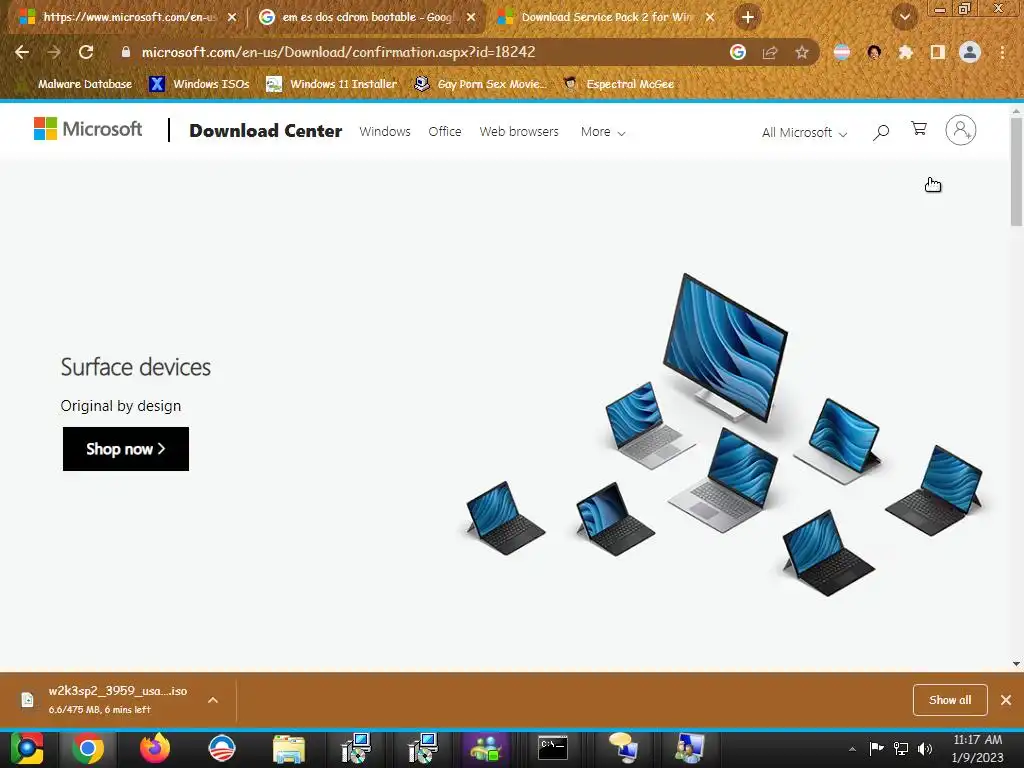Open the Espectral McGee bookmark

pos(618,84)
